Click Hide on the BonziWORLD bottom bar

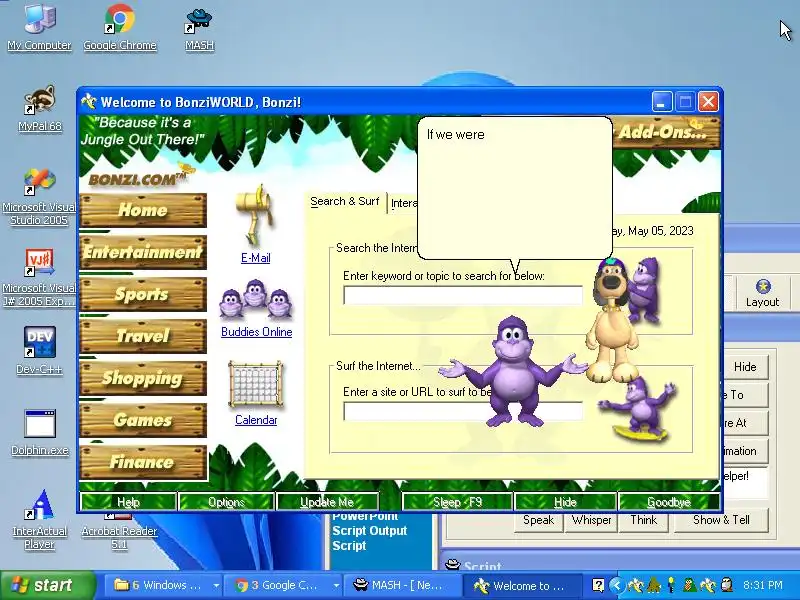coord(565,502)
